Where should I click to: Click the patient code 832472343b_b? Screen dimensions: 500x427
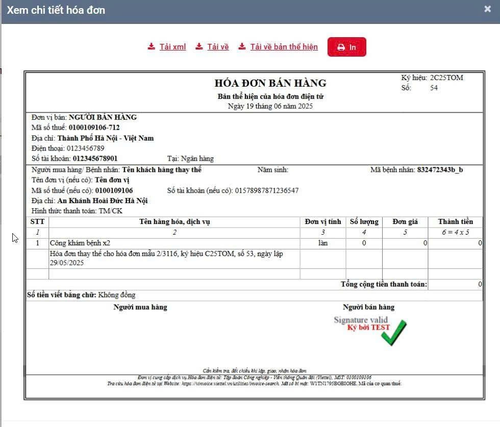440,170
